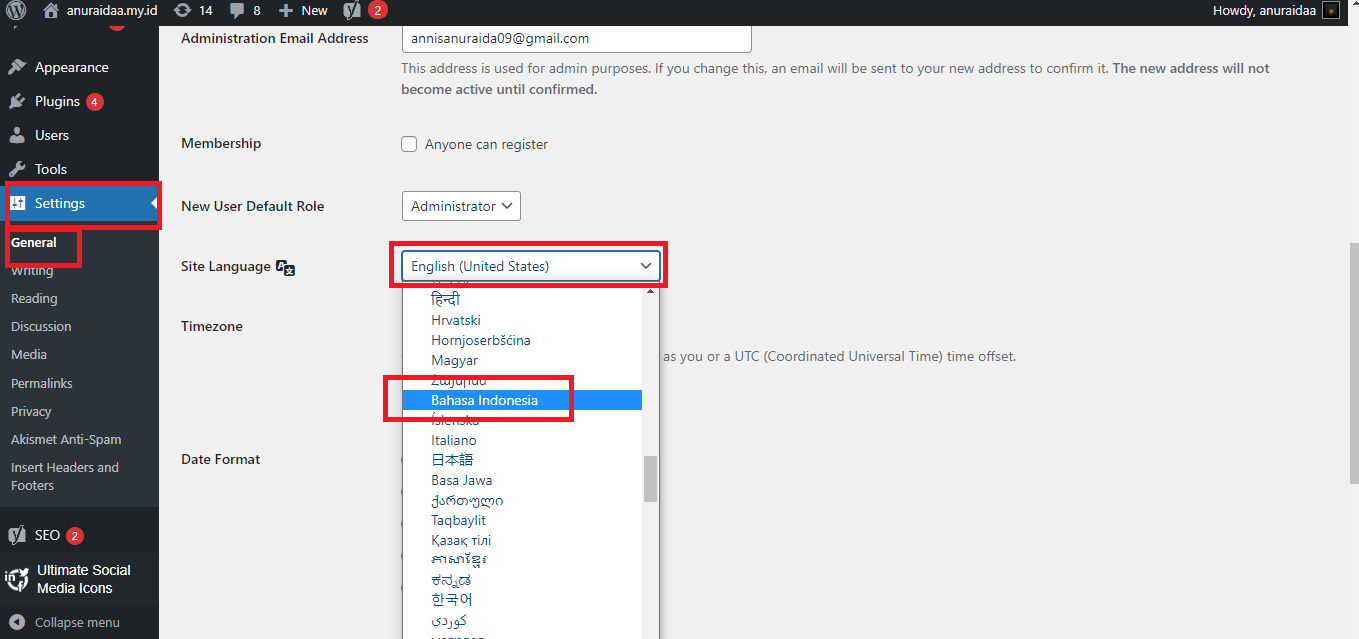Click the user avatar next to Howdy

click(x=1330, y=10)
